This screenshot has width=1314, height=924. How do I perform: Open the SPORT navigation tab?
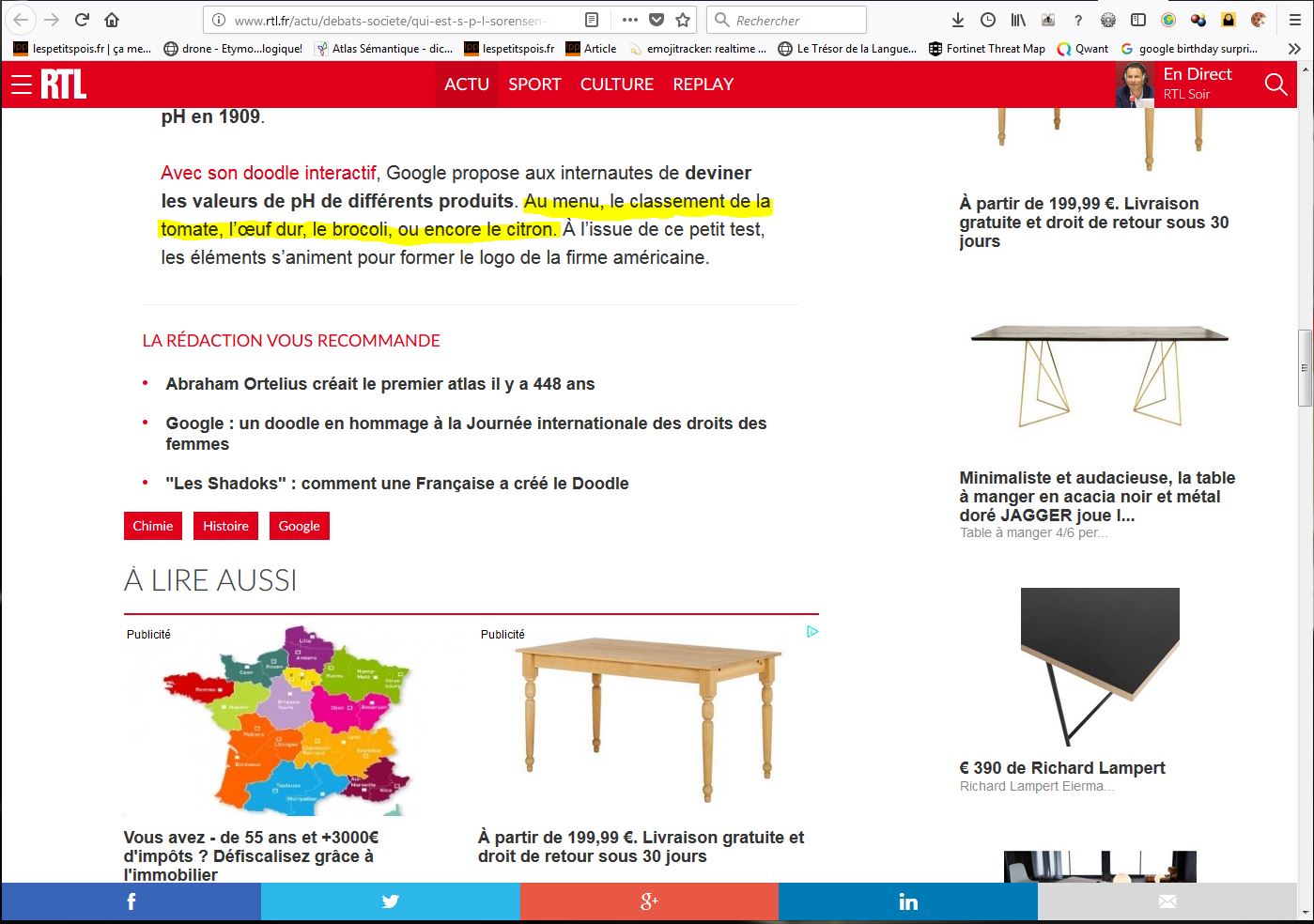point(534,85)
